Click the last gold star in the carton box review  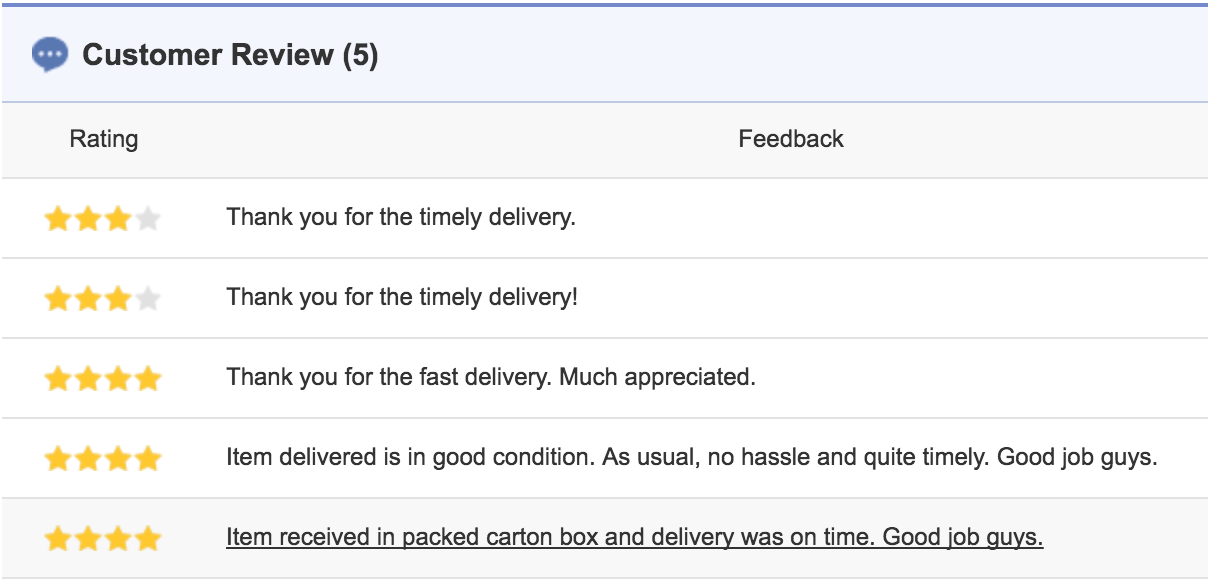(148, 540)
